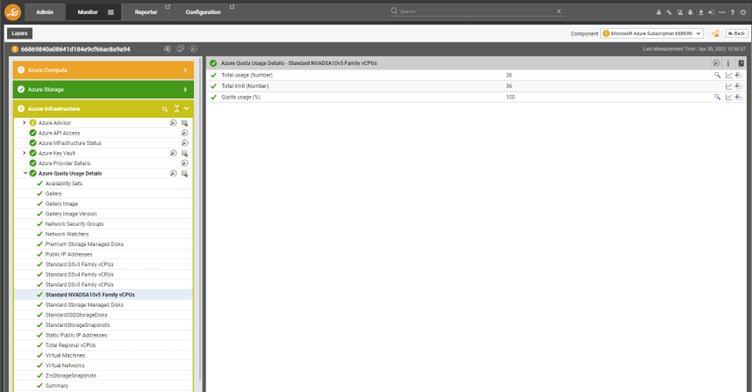
Task: Collapse Azure Infrastructure layer using its chevron
Action: click(187, 109)
